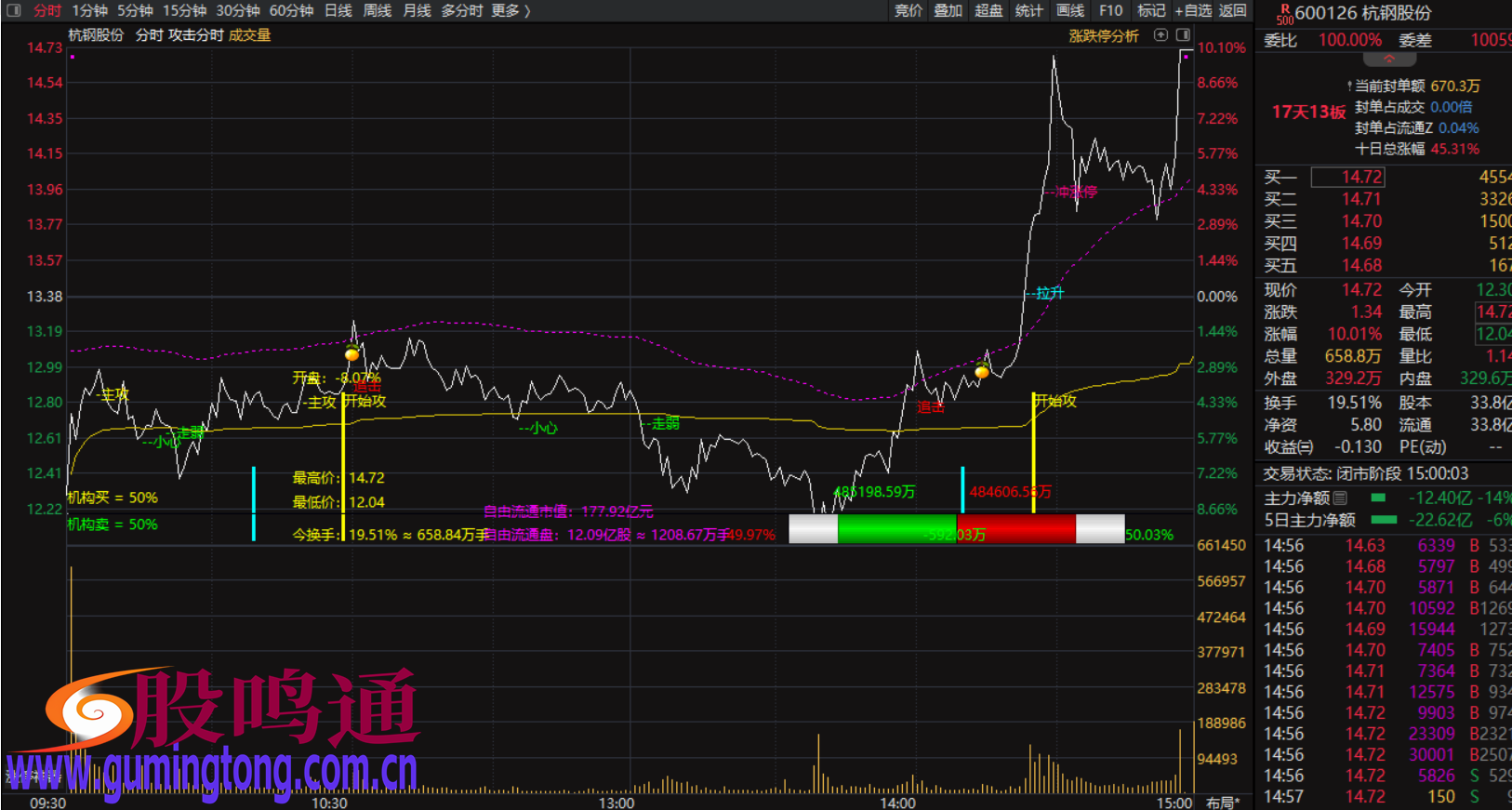Click the R 500 badge beside the stock code

[x=1284, y=14]
